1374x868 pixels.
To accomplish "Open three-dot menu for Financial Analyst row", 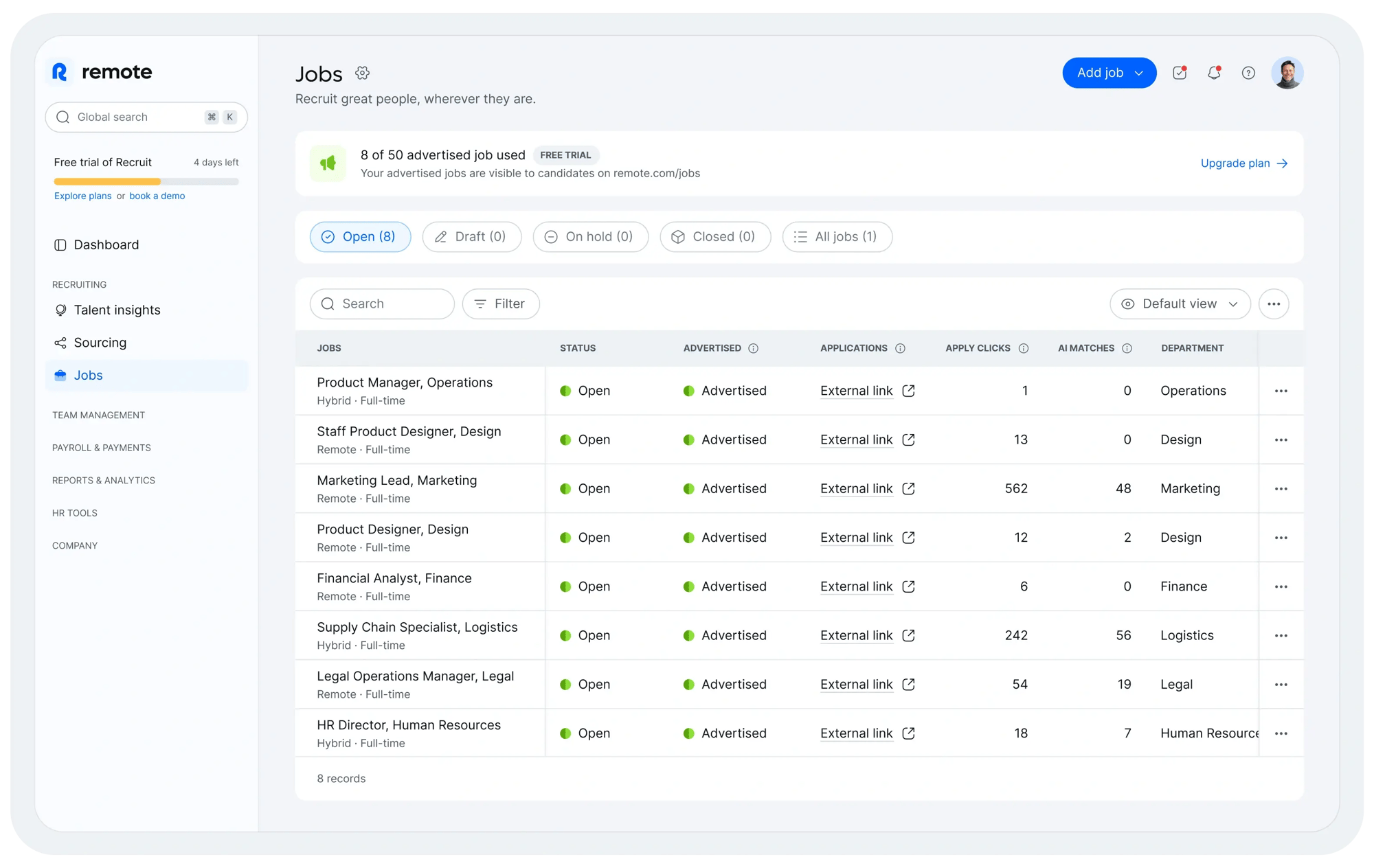I will pyautogui.click(x=1281, y=586).
